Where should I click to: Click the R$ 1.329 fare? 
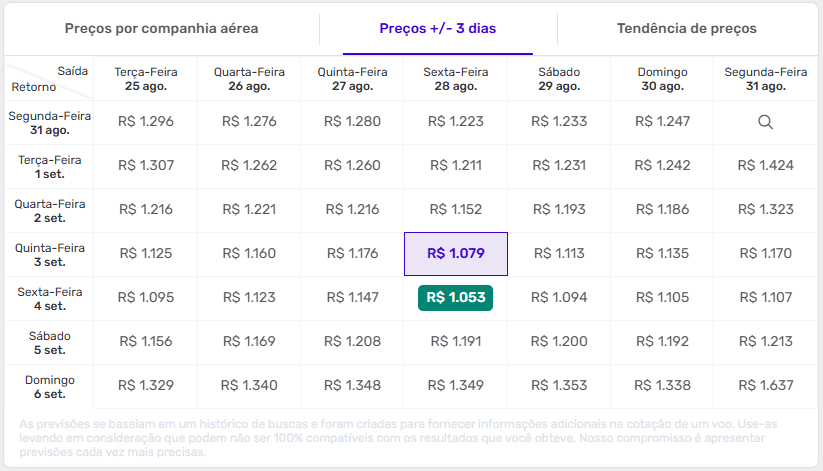(146, 385)
